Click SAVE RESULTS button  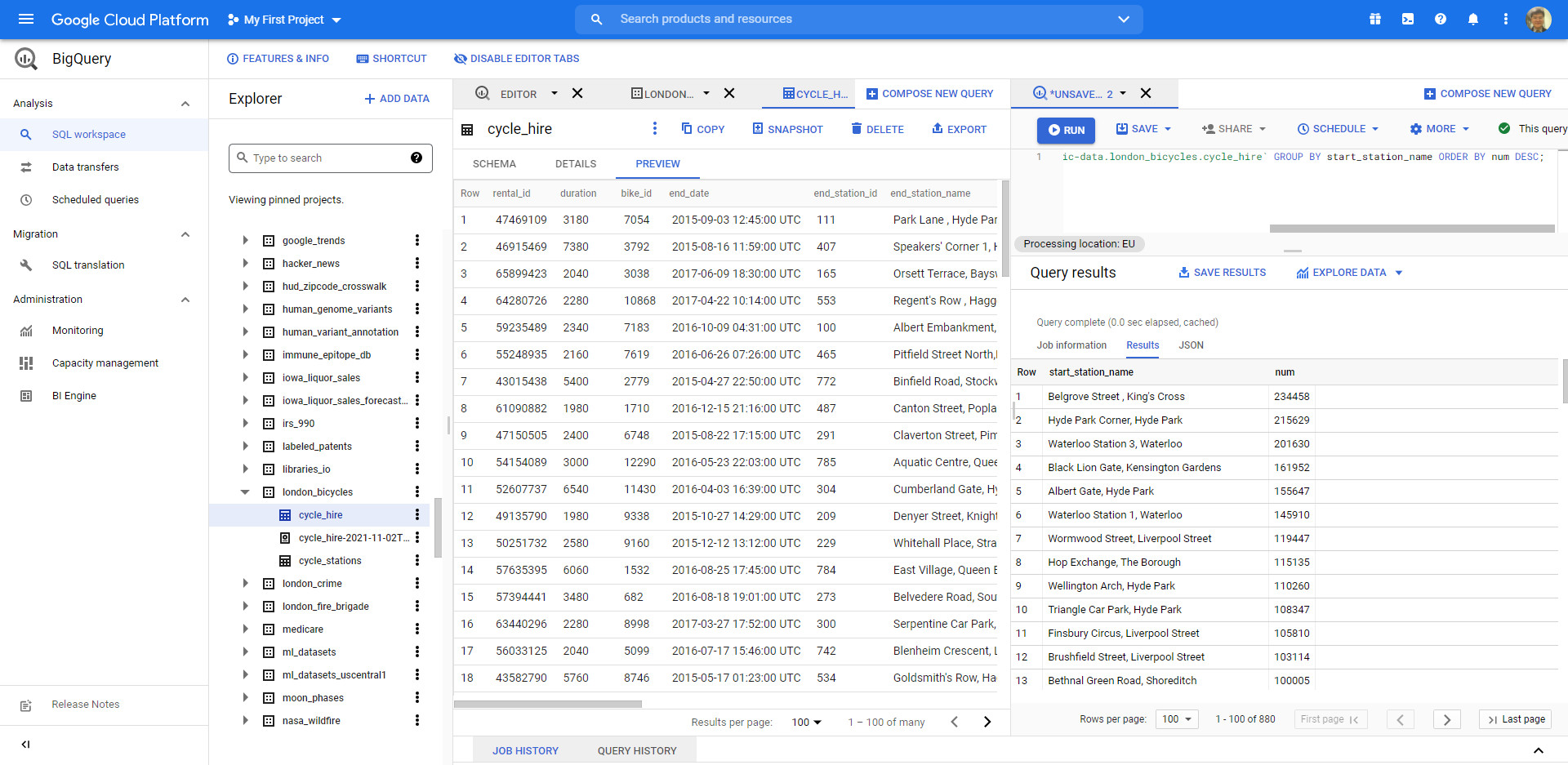(x=1222, y=273)
